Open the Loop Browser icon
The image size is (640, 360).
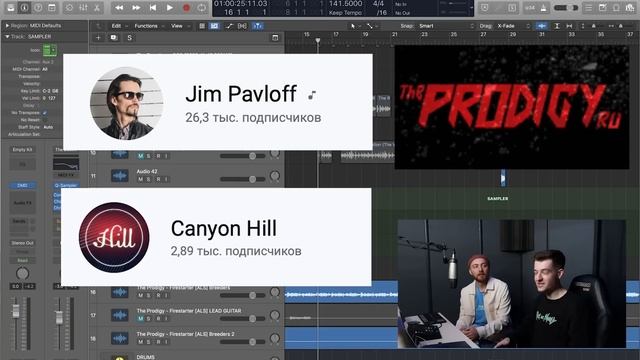[x=616, y=8]
